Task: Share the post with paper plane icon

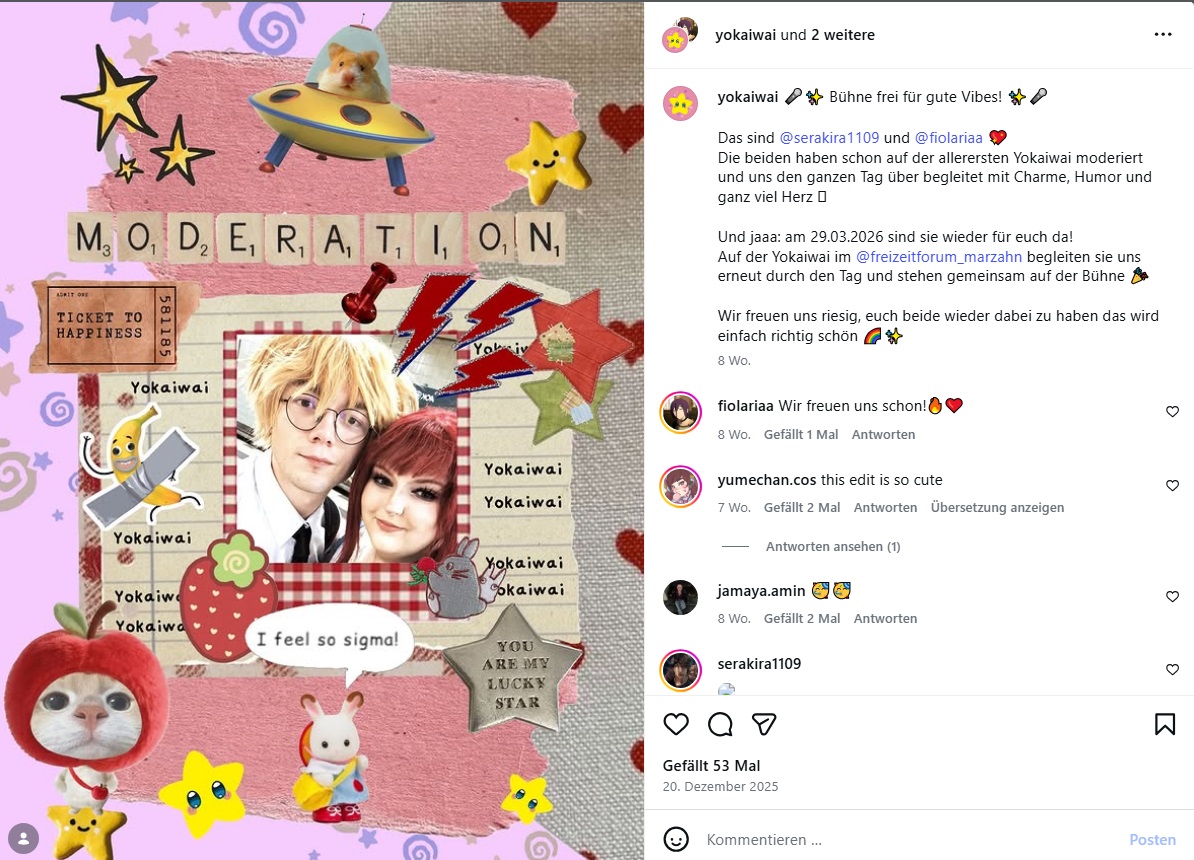Action: tap(764, 724)
